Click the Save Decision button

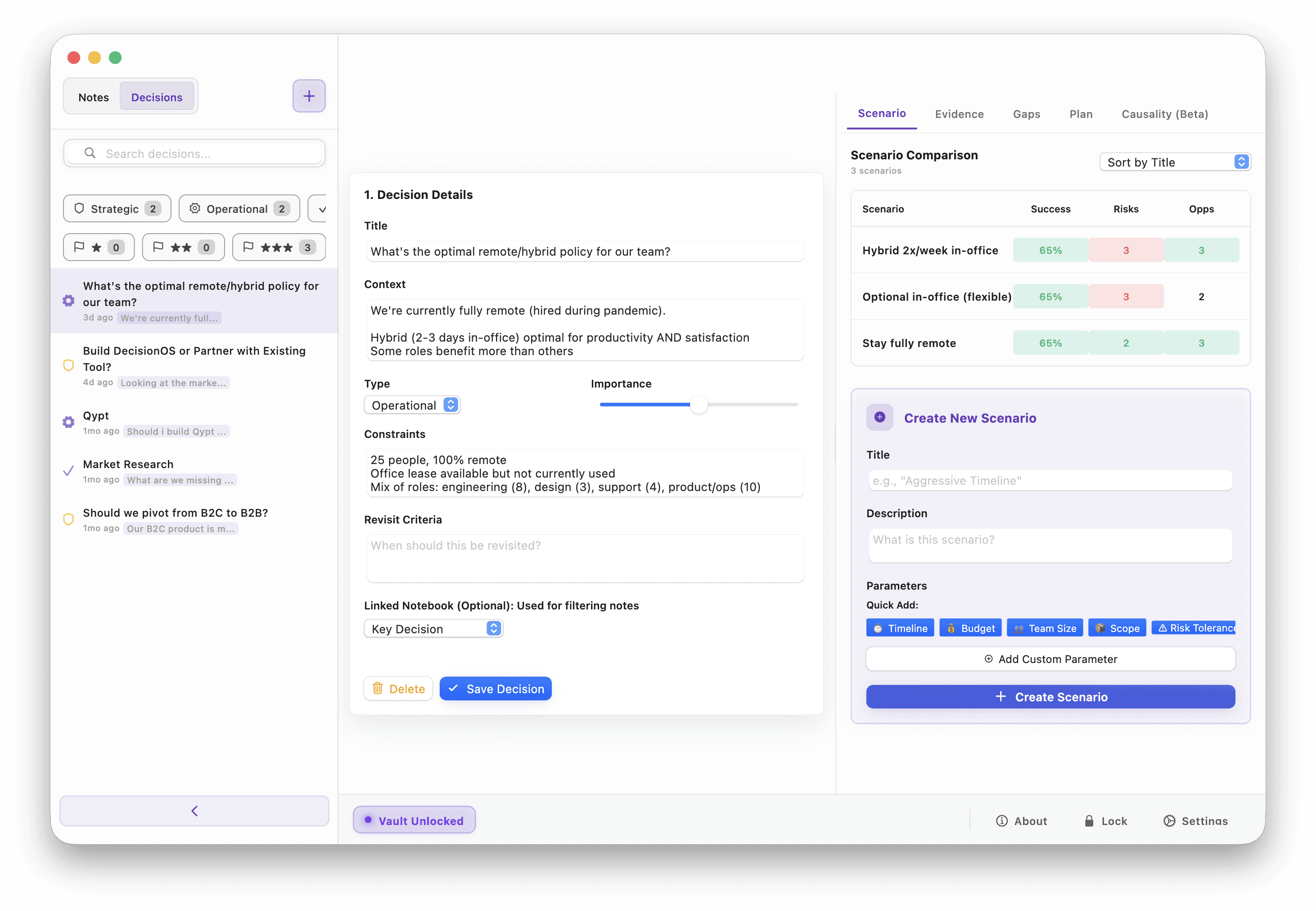[496, 688]
